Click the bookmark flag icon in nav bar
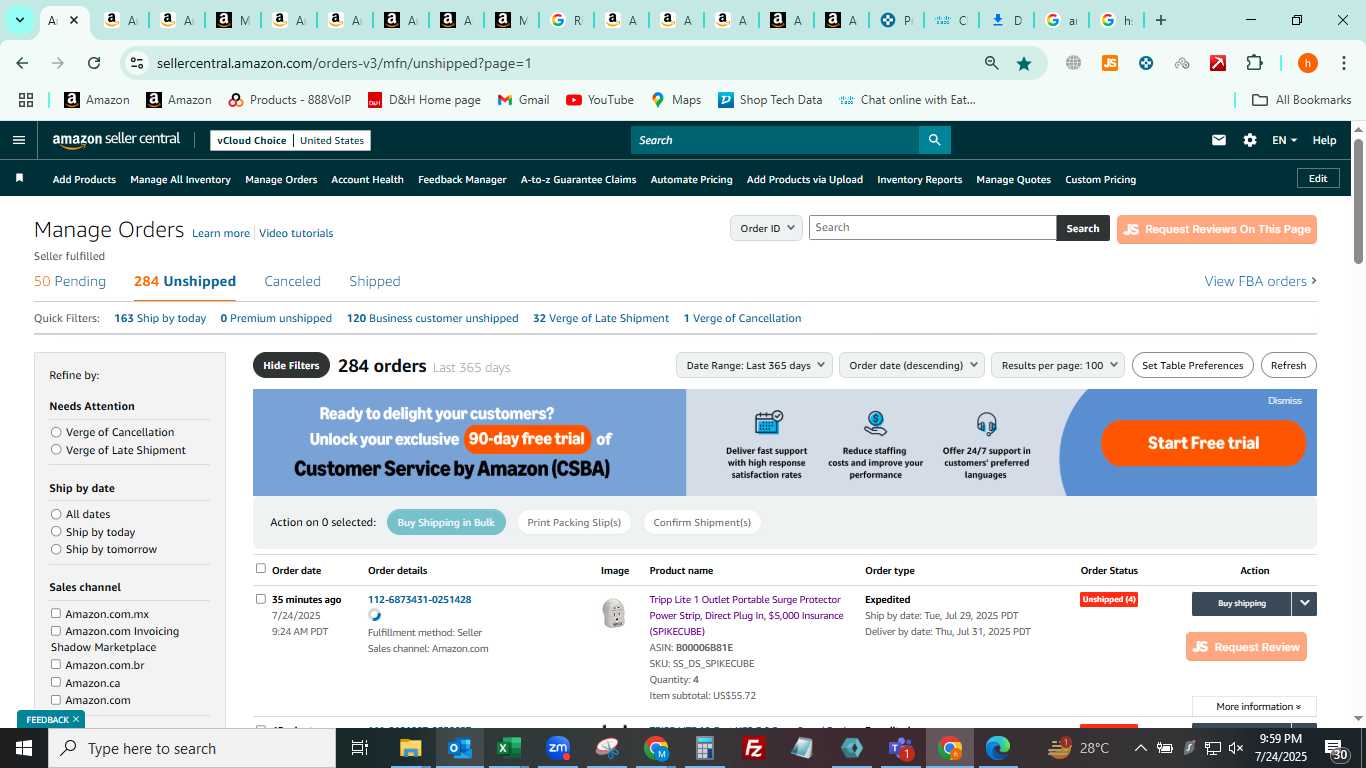1366x768 pixels. point(19,178)
